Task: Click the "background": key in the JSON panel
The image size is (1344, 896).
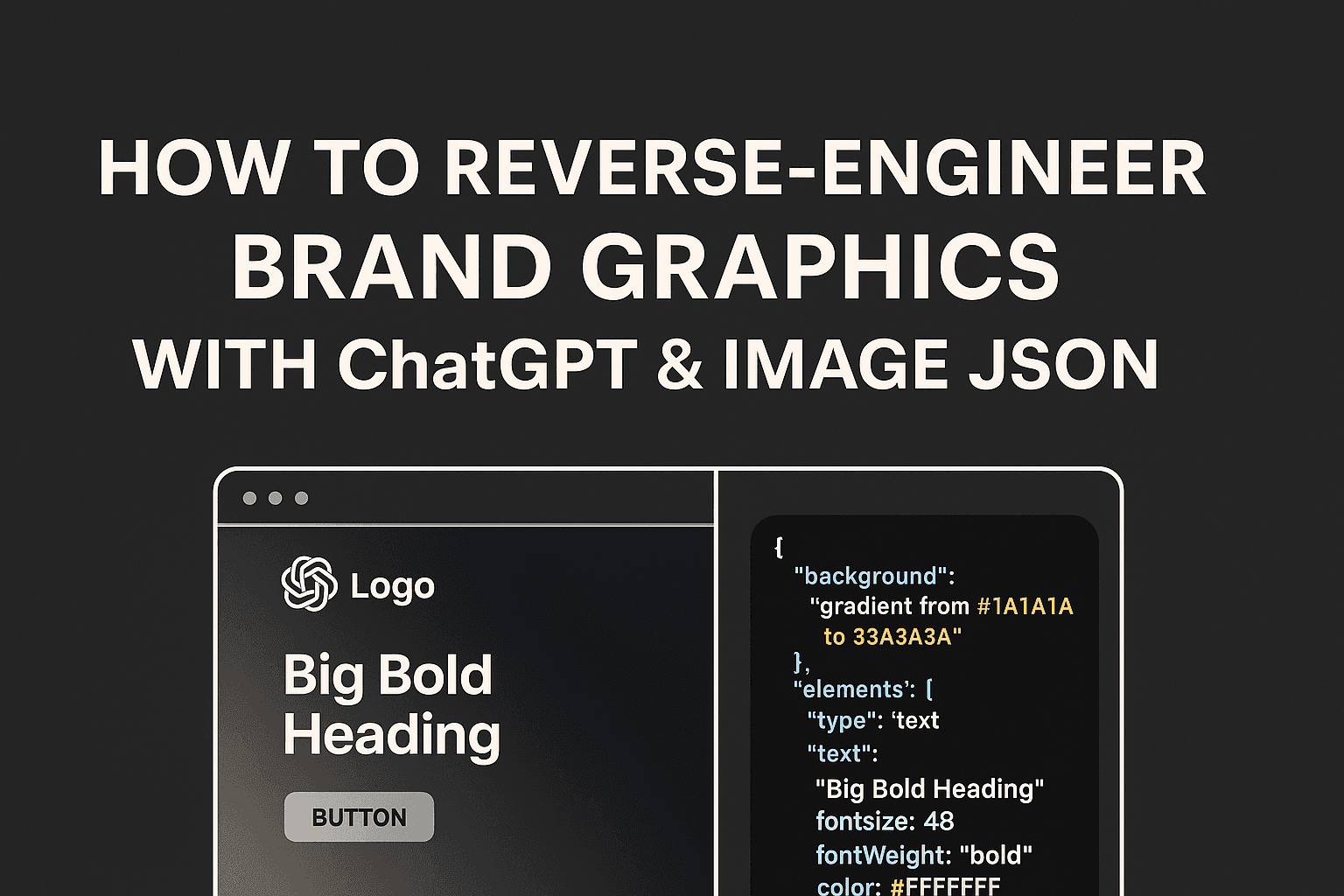Action: pos(874,576)
